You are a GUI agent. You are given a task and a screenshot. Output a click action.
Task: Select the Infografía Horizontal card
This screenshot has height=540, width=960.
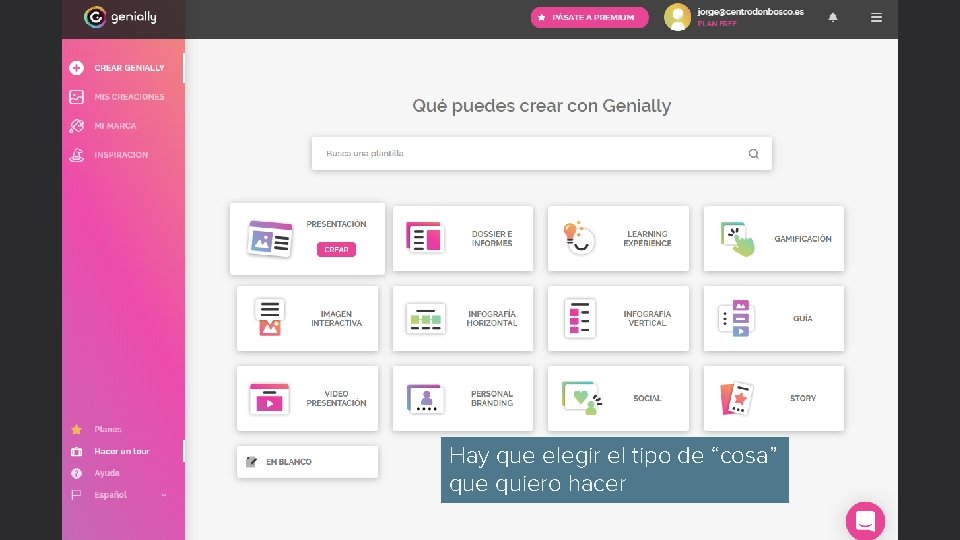coord(463,318)
